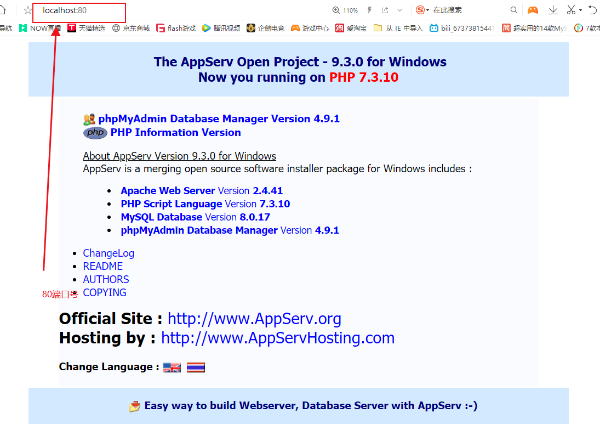Open the AUTHORS link
600x424 pixels.
pos(106,279)
